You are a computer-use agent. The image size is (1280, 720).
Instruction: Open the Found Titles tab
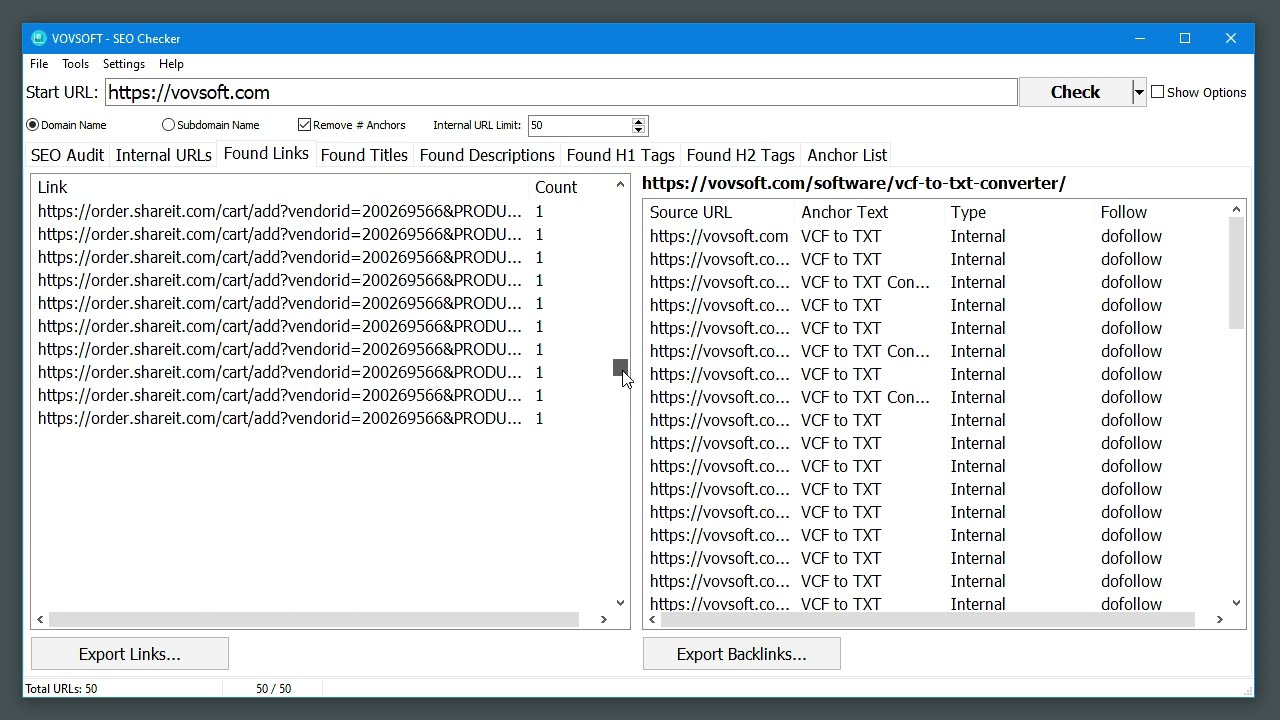click(364, 155)
